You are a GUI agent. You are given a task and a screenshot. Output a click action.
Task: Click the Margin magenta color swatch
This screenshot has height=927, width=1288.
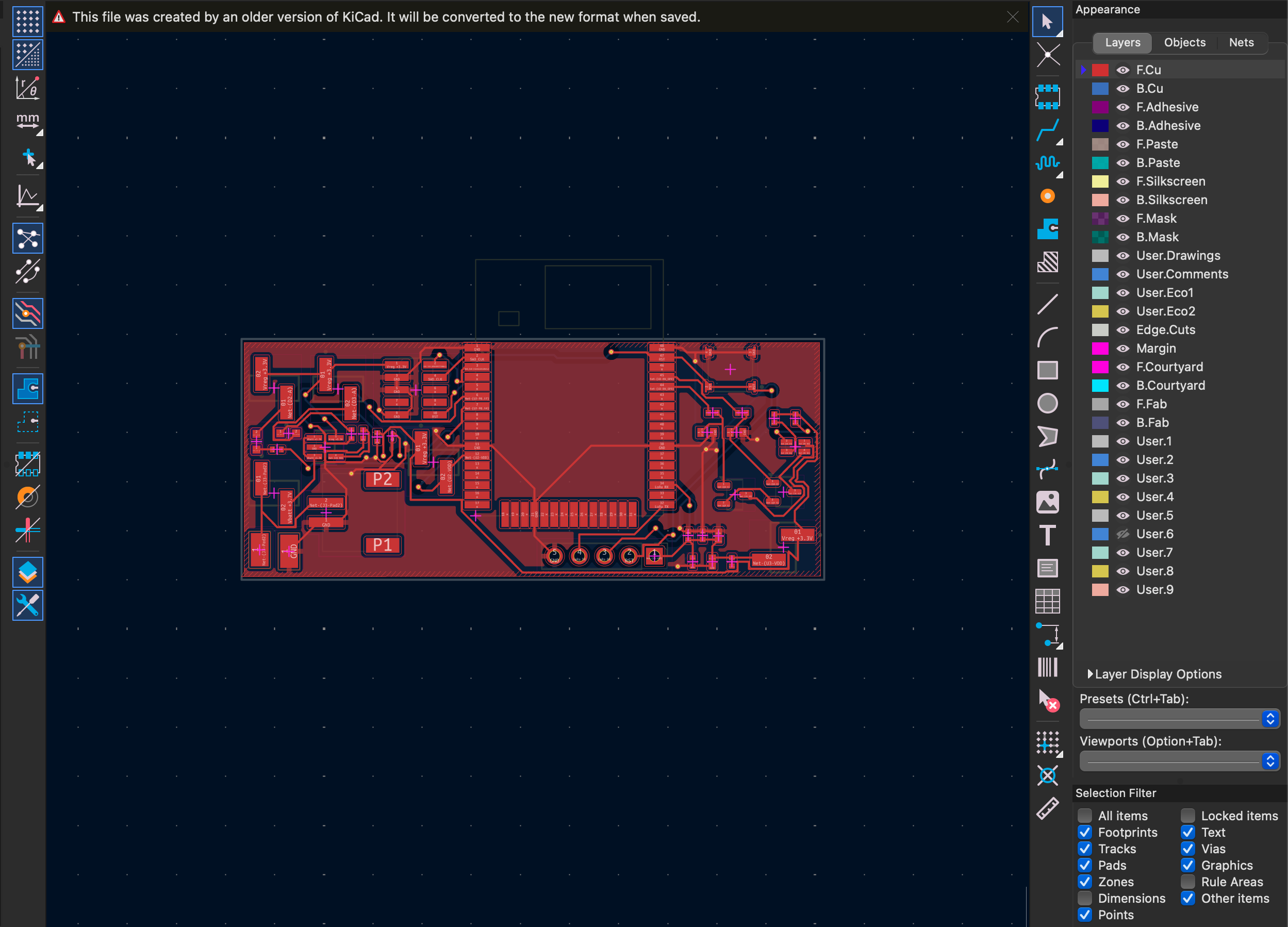(1100, 348)
